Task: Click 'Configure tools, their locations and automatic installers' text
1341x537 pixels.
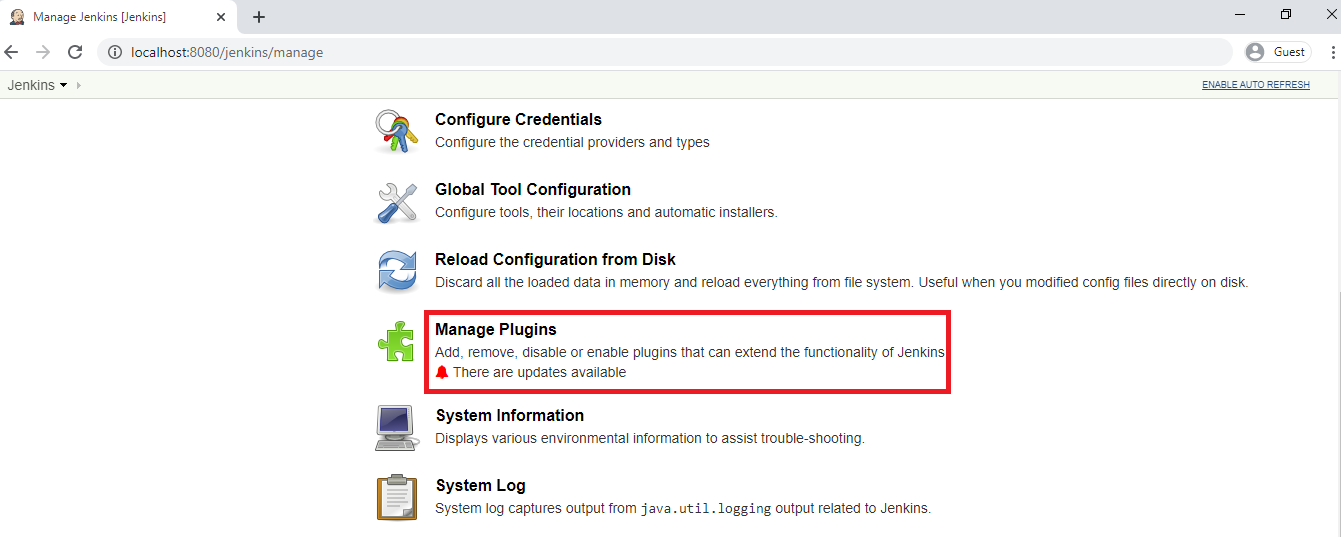Action: point(606,212)
